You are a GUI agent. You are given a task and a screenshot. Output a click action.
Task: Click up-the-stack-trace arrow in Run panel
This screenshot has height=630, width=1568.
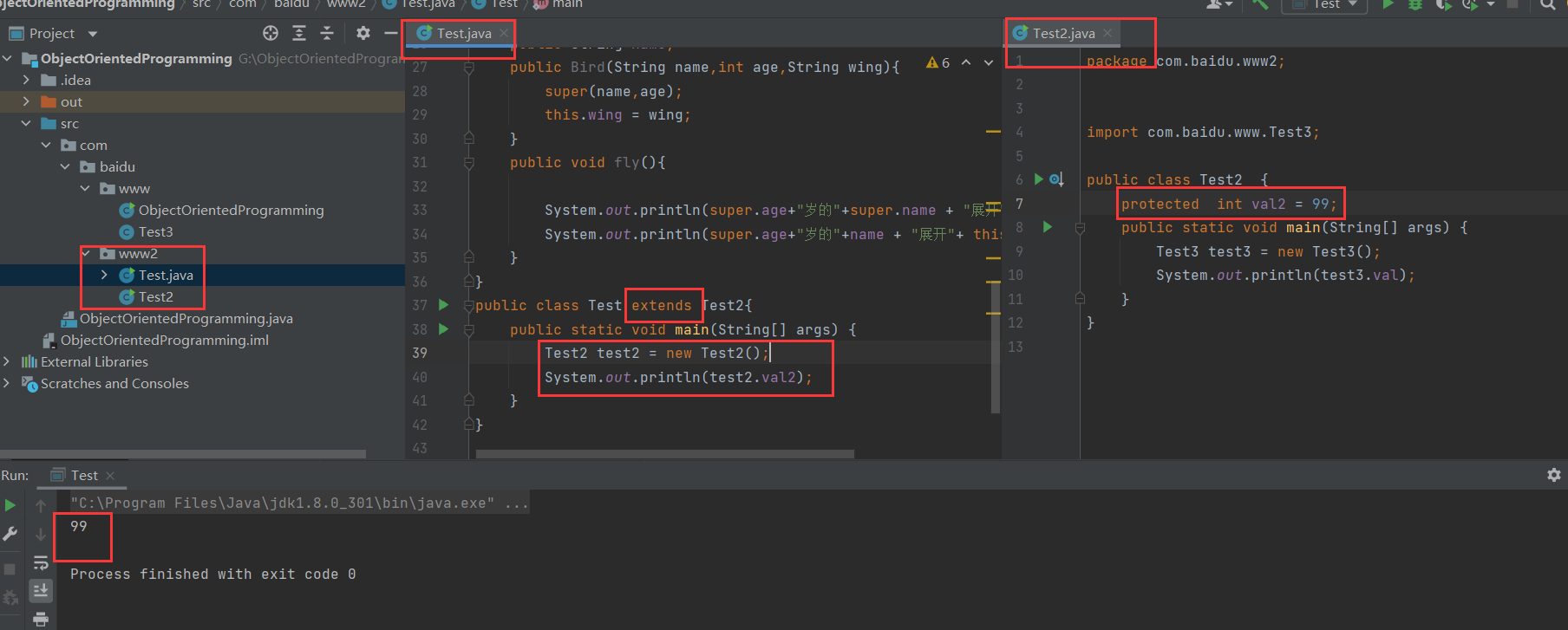coord(41,505)
